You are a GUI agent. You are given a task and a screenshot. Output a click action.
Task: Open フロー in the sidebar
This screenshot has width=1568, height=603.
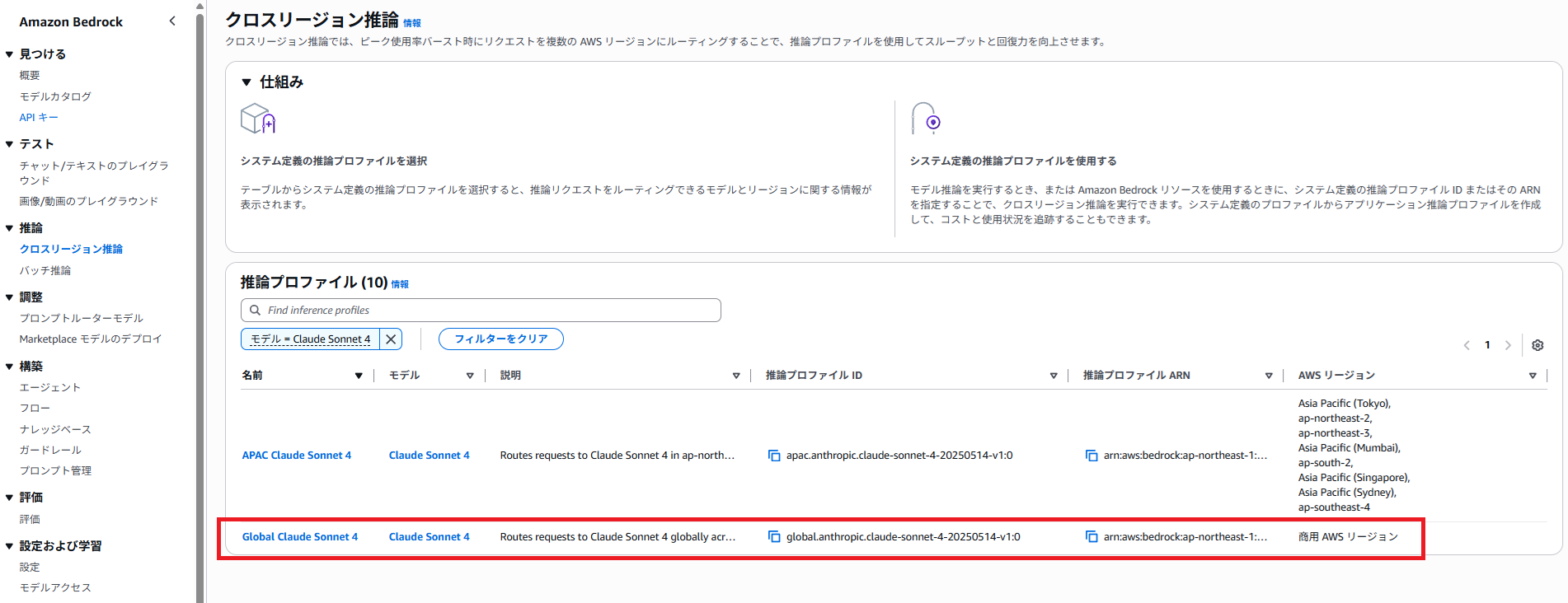coord(35,408)
